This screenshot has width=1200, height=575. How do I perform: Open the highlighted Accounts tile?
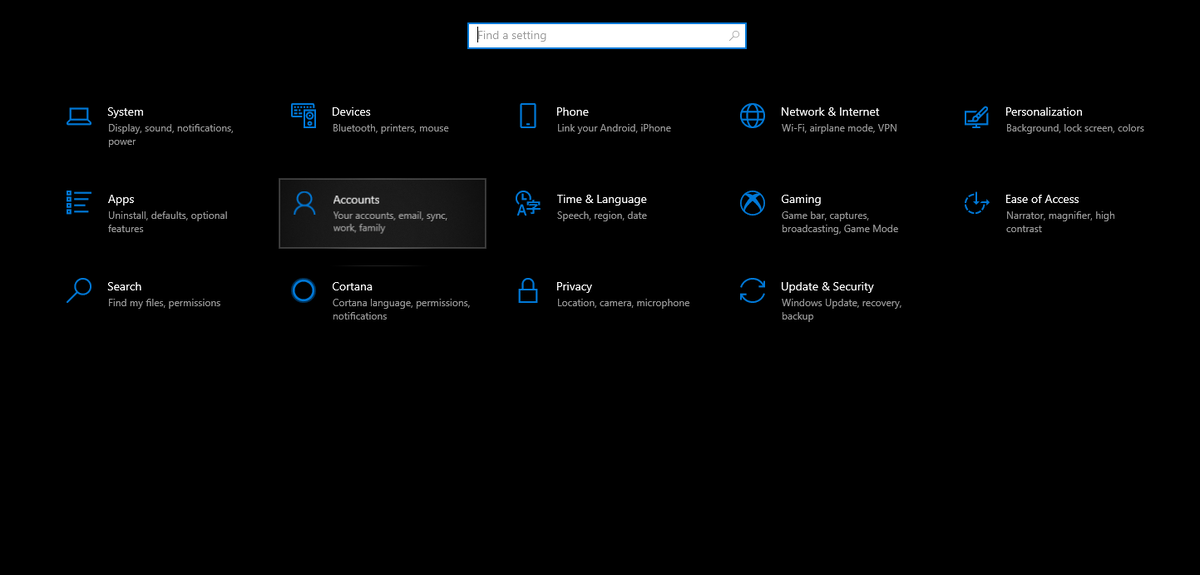(x=382, y=213)
